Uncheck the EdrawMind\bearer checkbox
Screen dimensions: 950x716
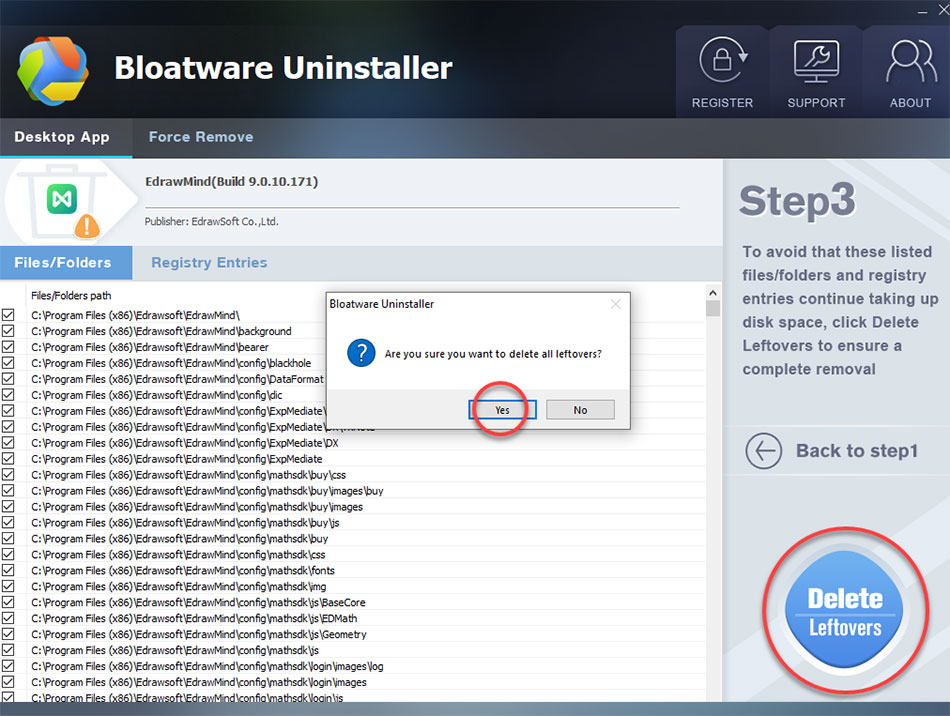[x=8, y=347]
